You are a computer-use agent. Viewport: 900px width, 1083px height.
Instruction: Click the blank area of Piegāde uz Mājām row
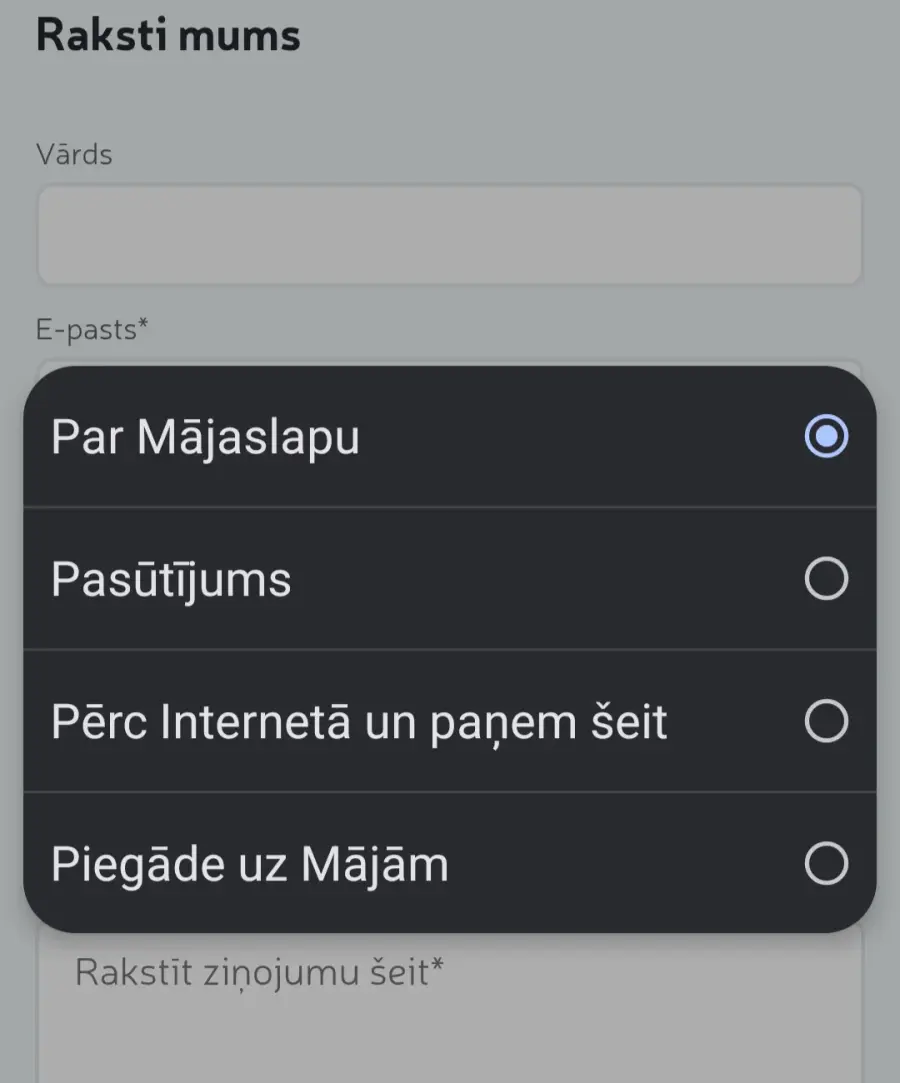coord(620,865)
